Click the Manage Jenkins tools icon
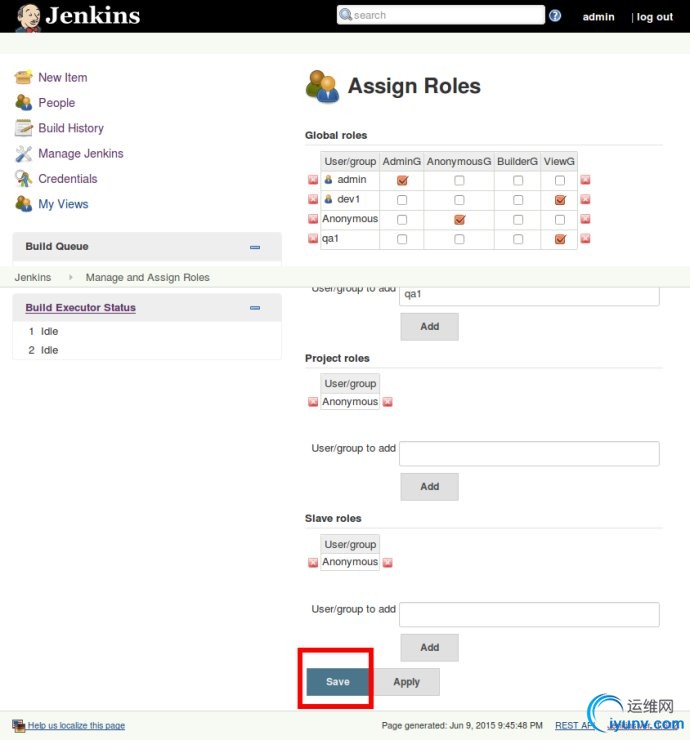Viewport: 690px width, 740px height. pos(24,153)
